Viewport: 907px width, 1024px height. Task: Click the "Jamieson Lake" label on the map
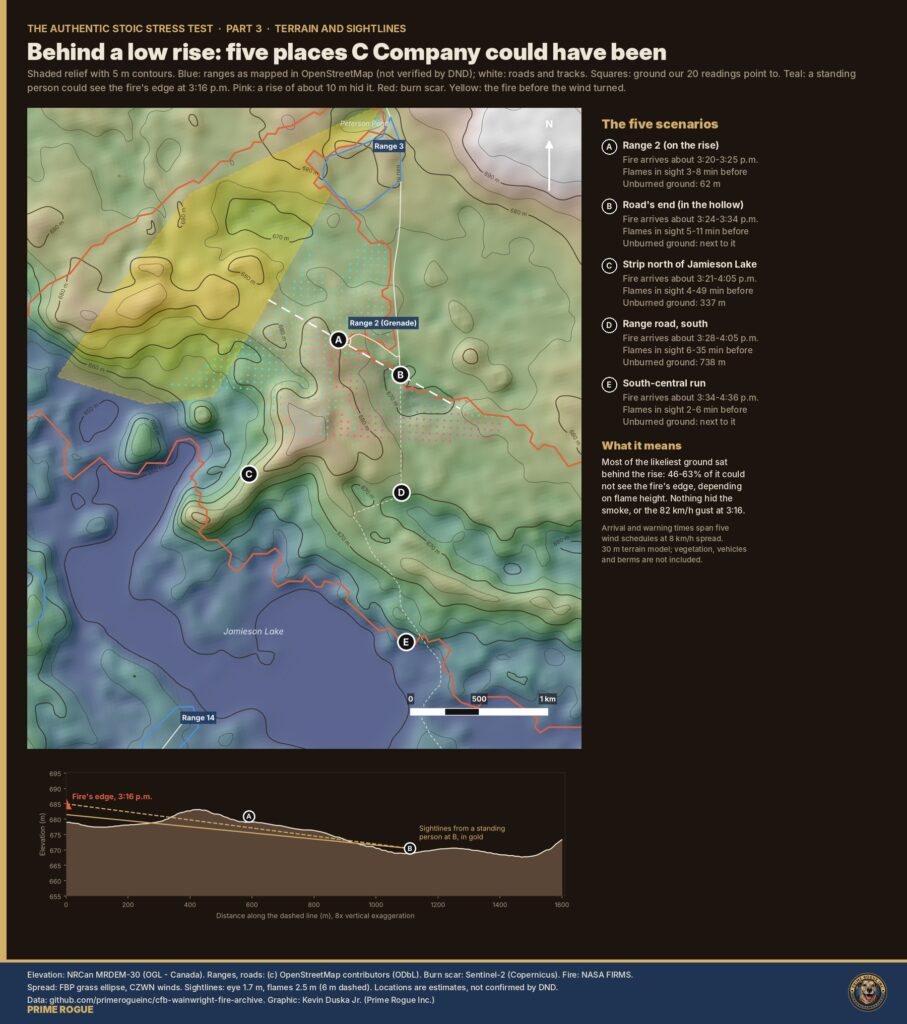253,632
